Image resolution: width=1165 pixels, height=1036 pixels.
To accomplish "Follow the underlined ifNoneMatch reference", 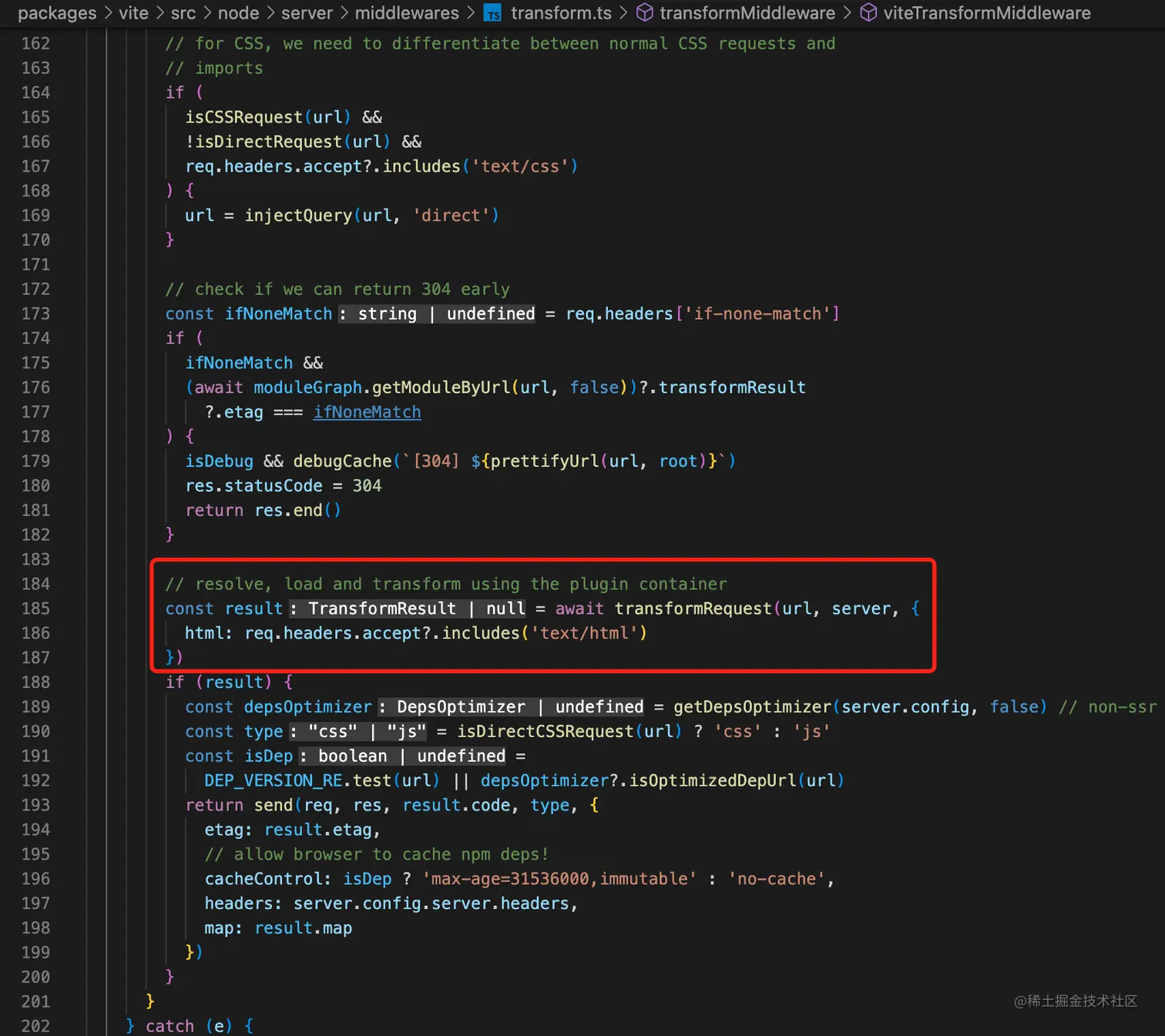I will [x=367, y=412].
